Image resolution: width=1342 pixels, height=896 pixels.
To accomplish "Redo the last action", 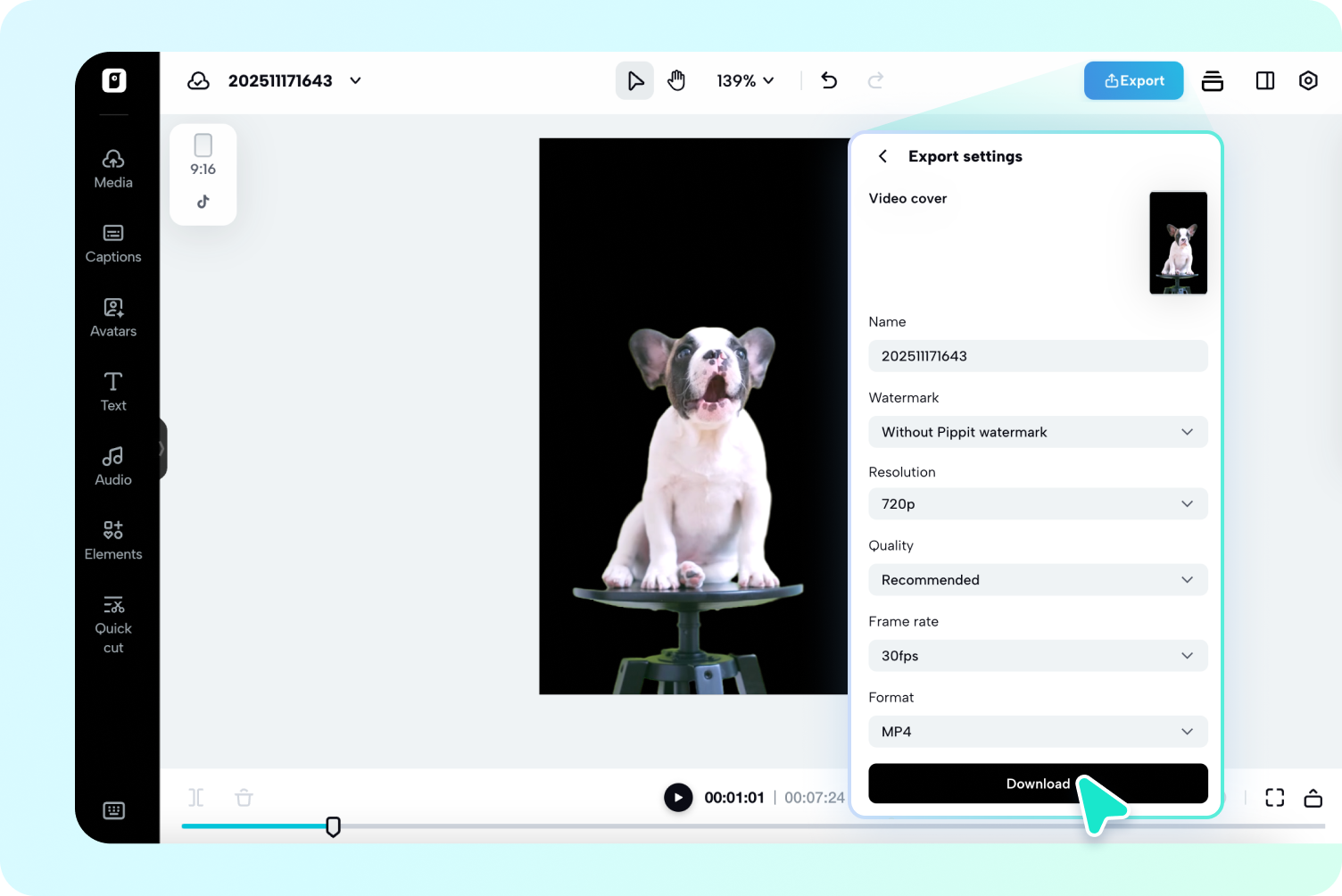I will 876,80.
